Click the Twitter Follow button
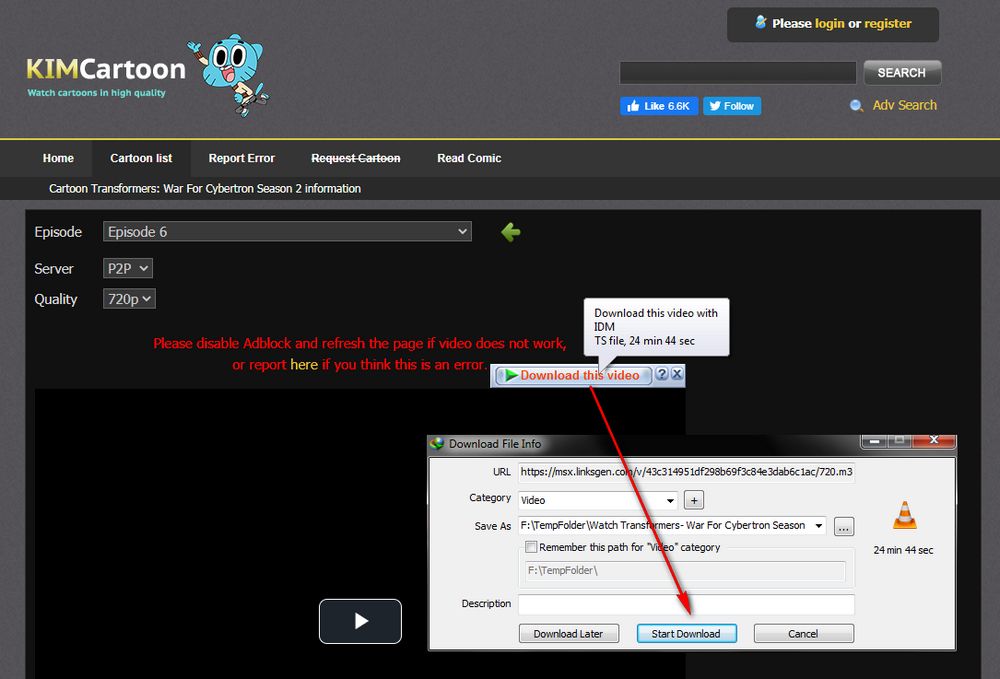The width and height of the screenshot is (1000, 679). coord(732,106)
